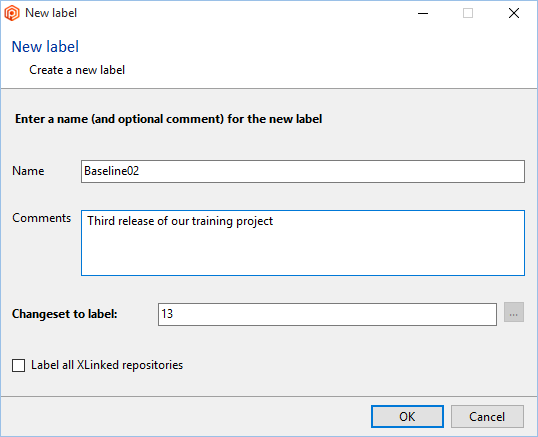Focus the Name field containing Baseline02
Screen dimensions: 538x437
coord(303,171)
